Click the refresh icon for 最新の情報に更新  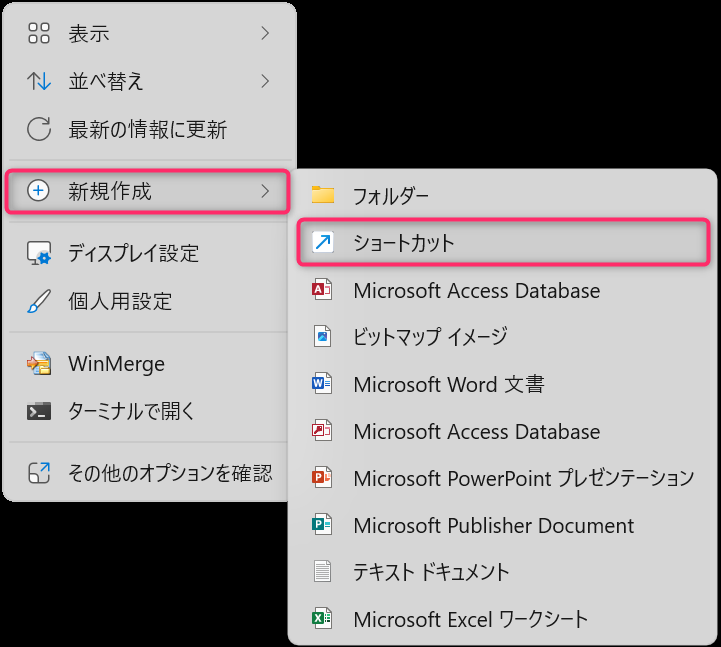click(39, 129)
